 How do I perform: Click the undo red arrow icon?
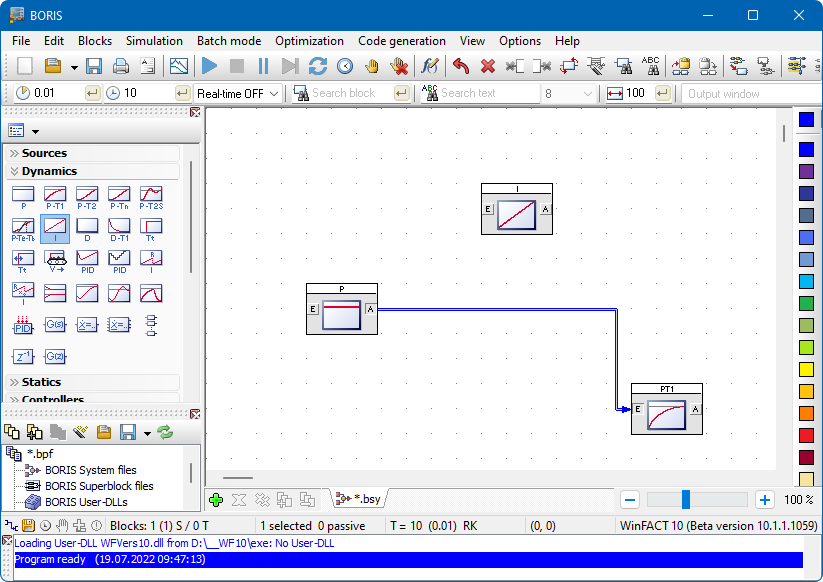coord(461,66)
